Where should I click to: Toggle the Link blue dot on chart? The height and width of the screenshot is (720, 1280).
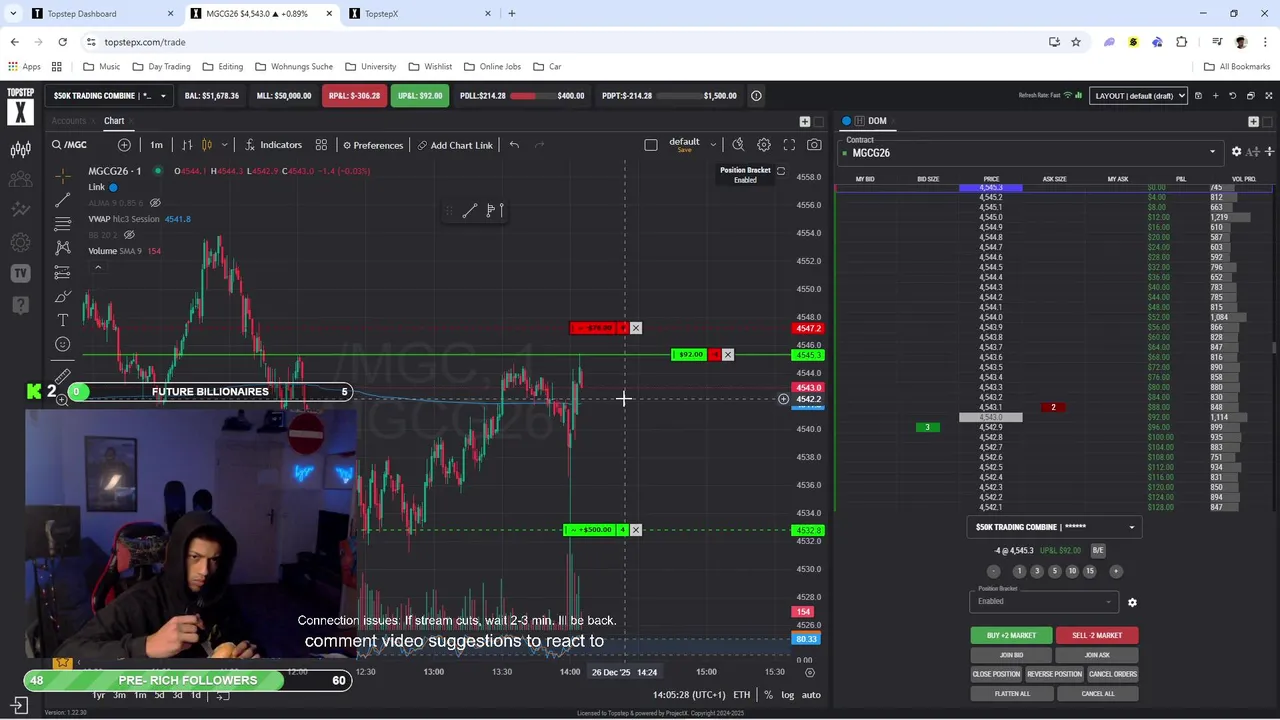[113, 187]
